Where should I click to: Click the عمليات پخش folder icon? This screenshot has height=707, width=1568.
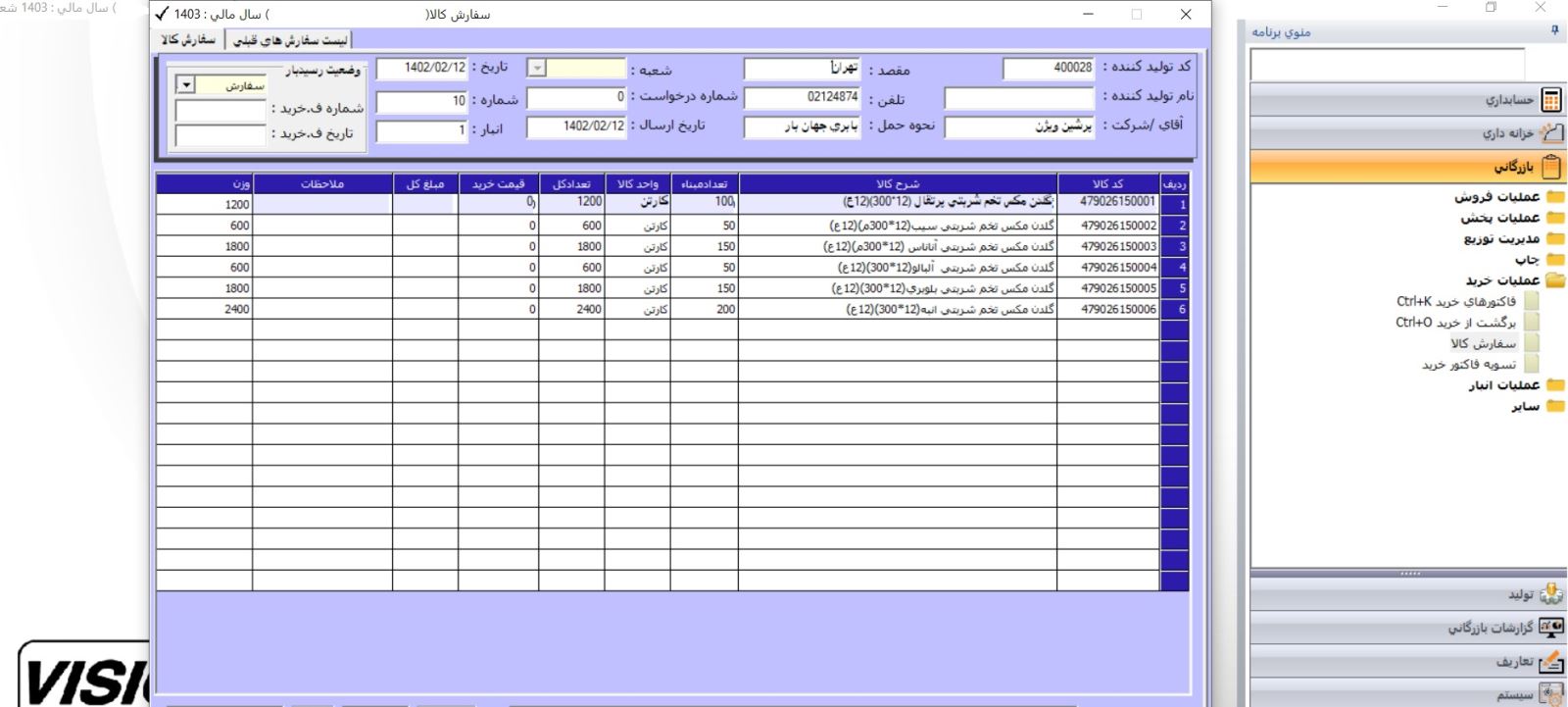(x=1555, y=218)
